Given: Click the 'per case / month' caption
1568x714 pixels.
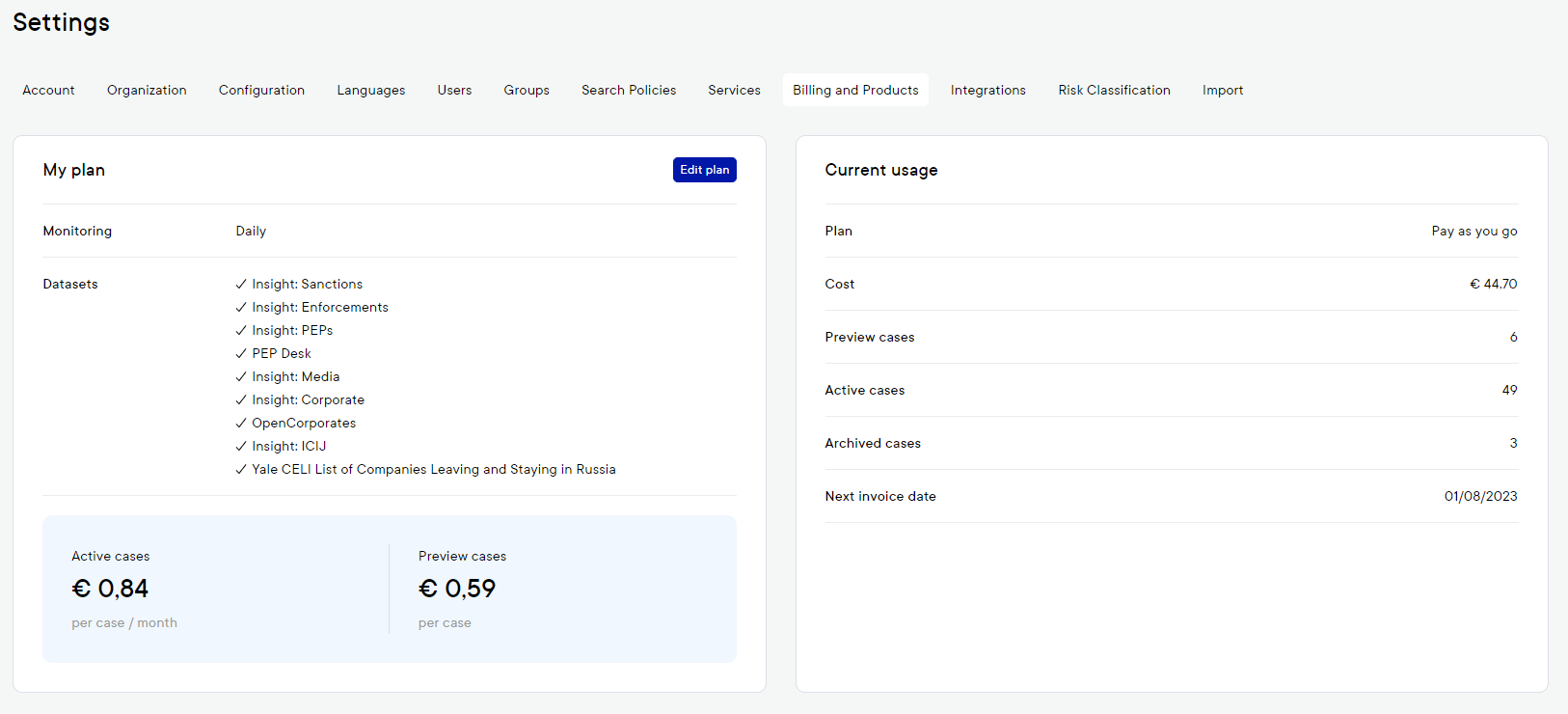Looking at the screenshot, I should click(x=124, y=622).
